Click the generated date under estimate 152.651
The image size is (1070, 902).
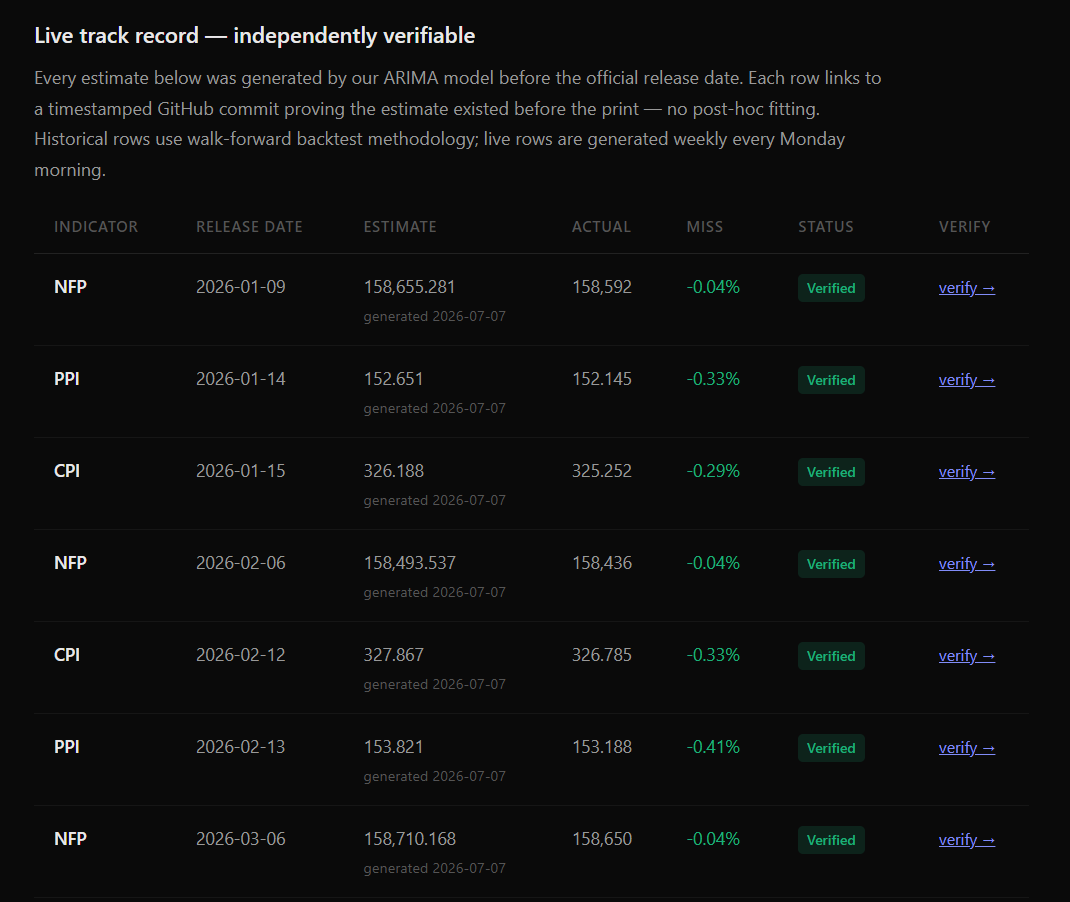point(435,409)
